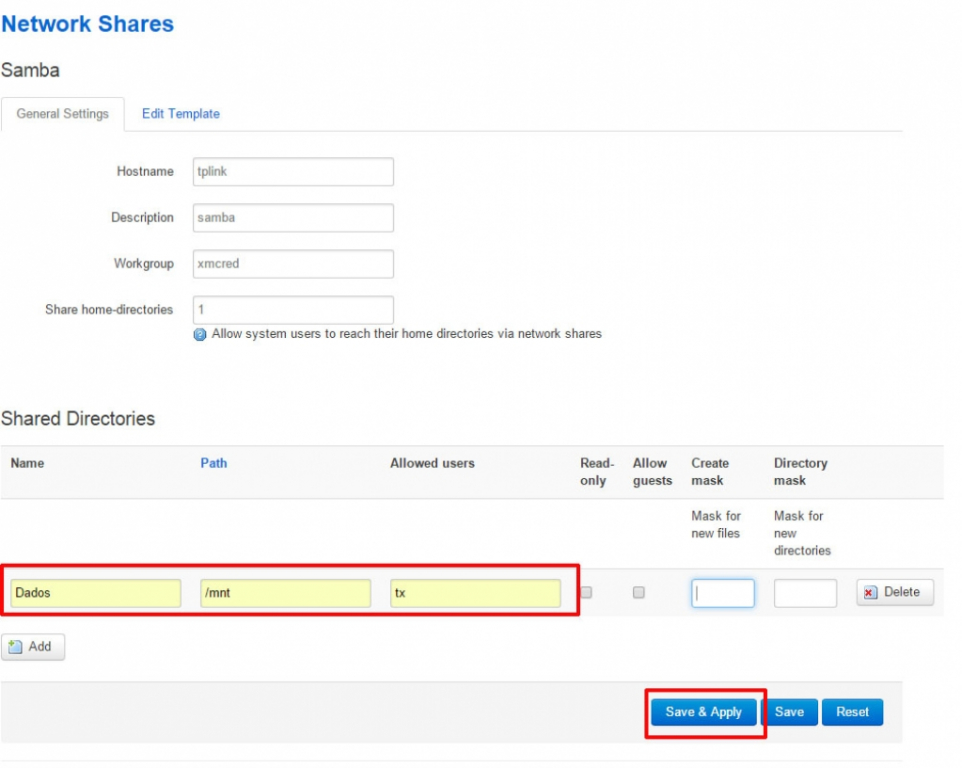Screen dimensions: 962x768
Task: Click the share Name field containing Dados
Action: [96, 593]
